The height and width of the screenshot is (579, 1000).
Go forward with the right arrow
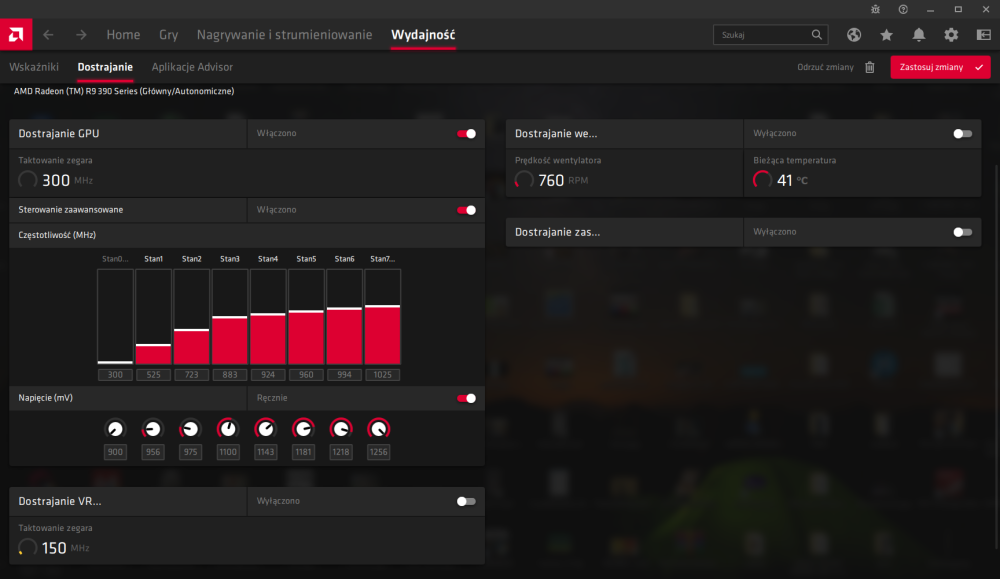81,35
